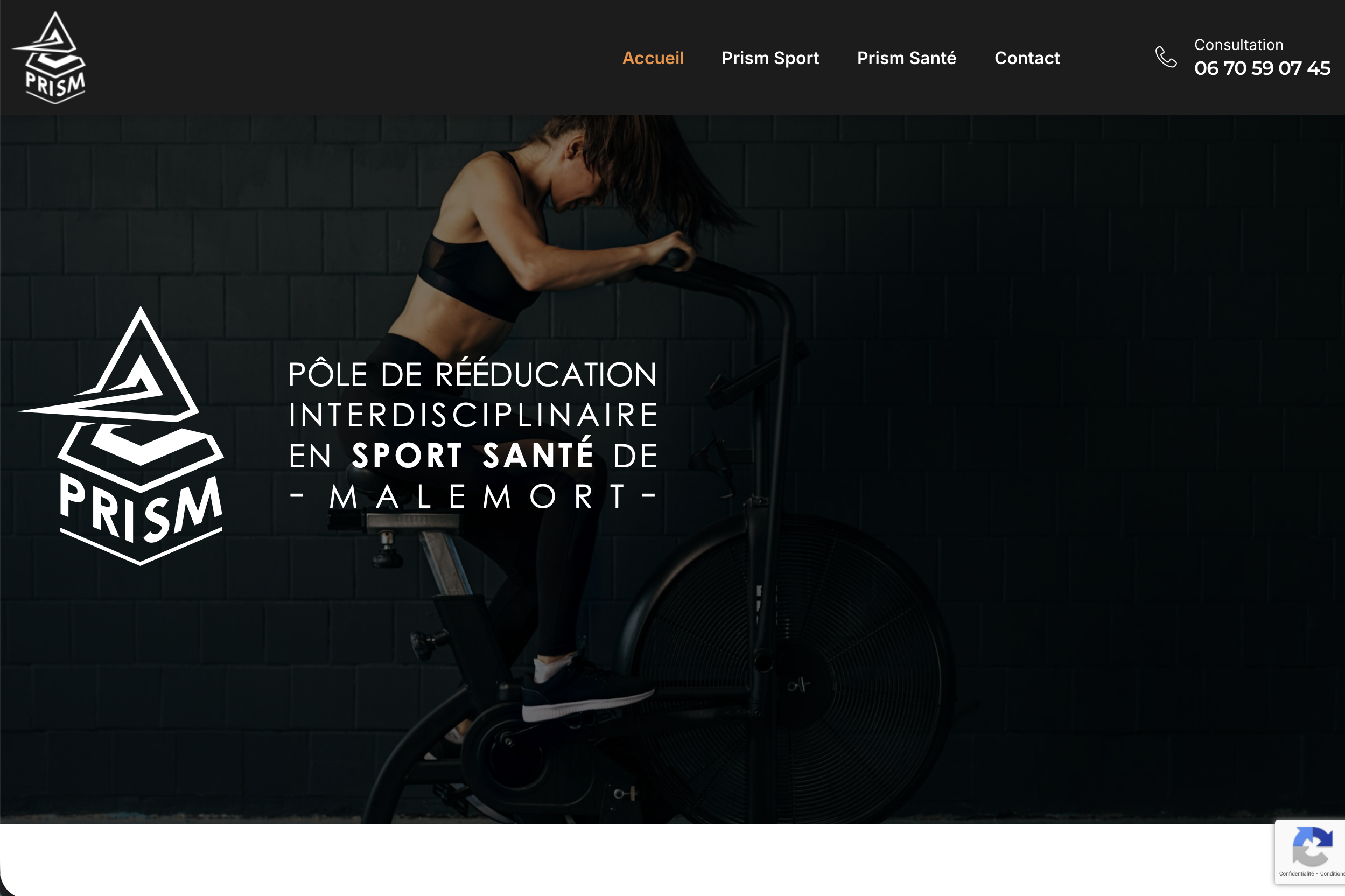Navigate to the Contact page
Image resolution: width=1345 pixels, height=896 pixels.
(1027, 58)
